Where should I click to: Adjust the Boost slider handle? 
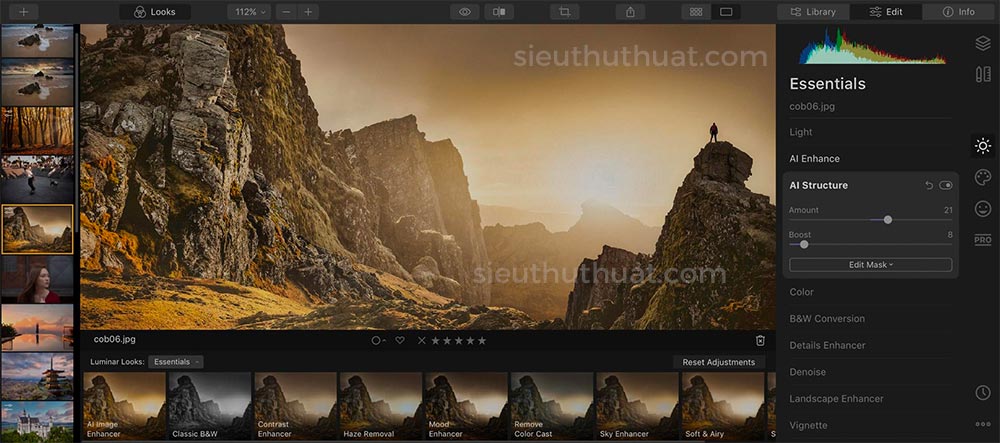coord(804,244)
